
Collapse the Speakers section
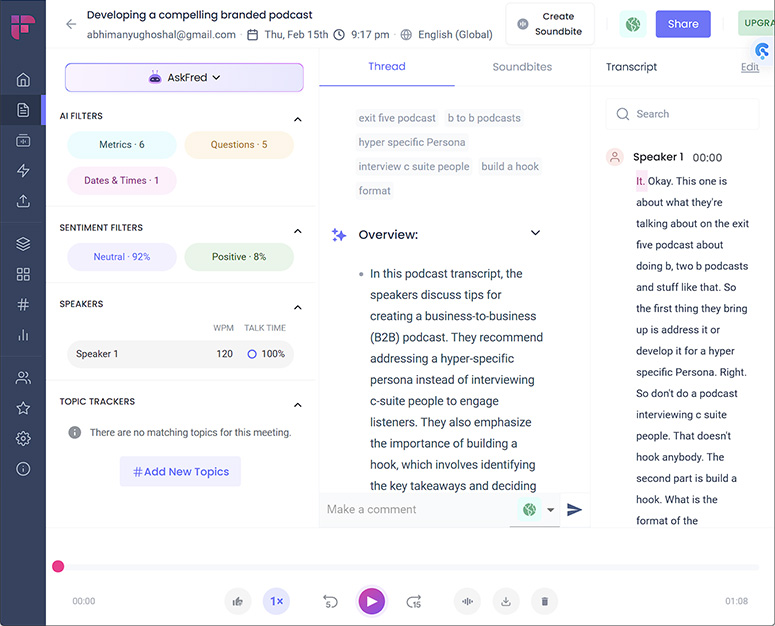pos(298,307)
